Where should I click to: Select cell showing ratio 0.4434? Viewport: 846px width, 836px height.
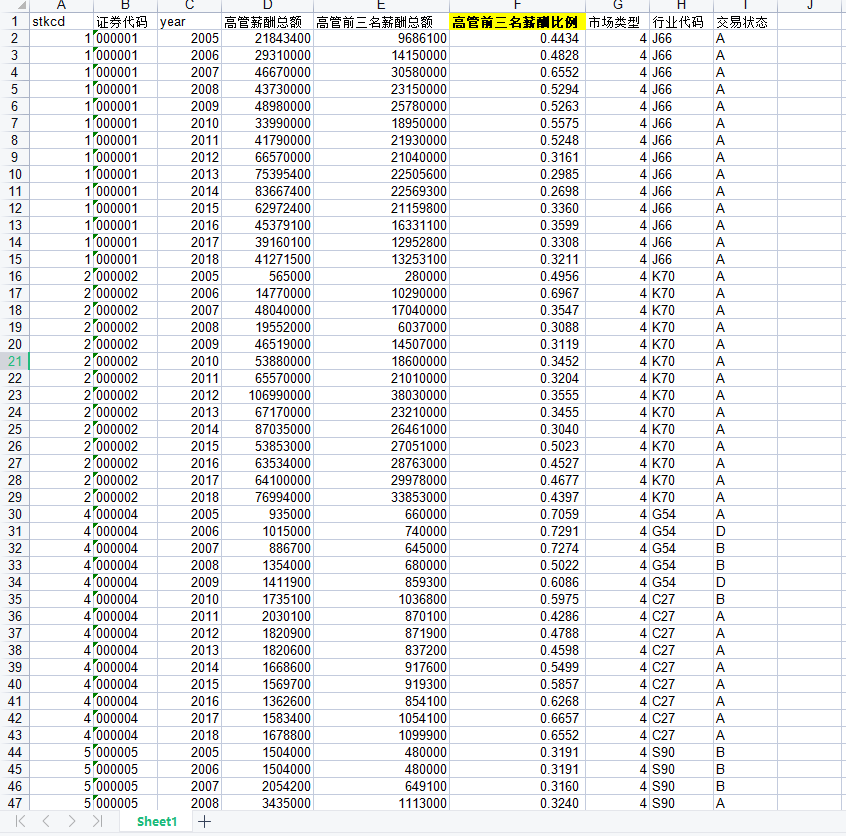(x=517, y=38)
